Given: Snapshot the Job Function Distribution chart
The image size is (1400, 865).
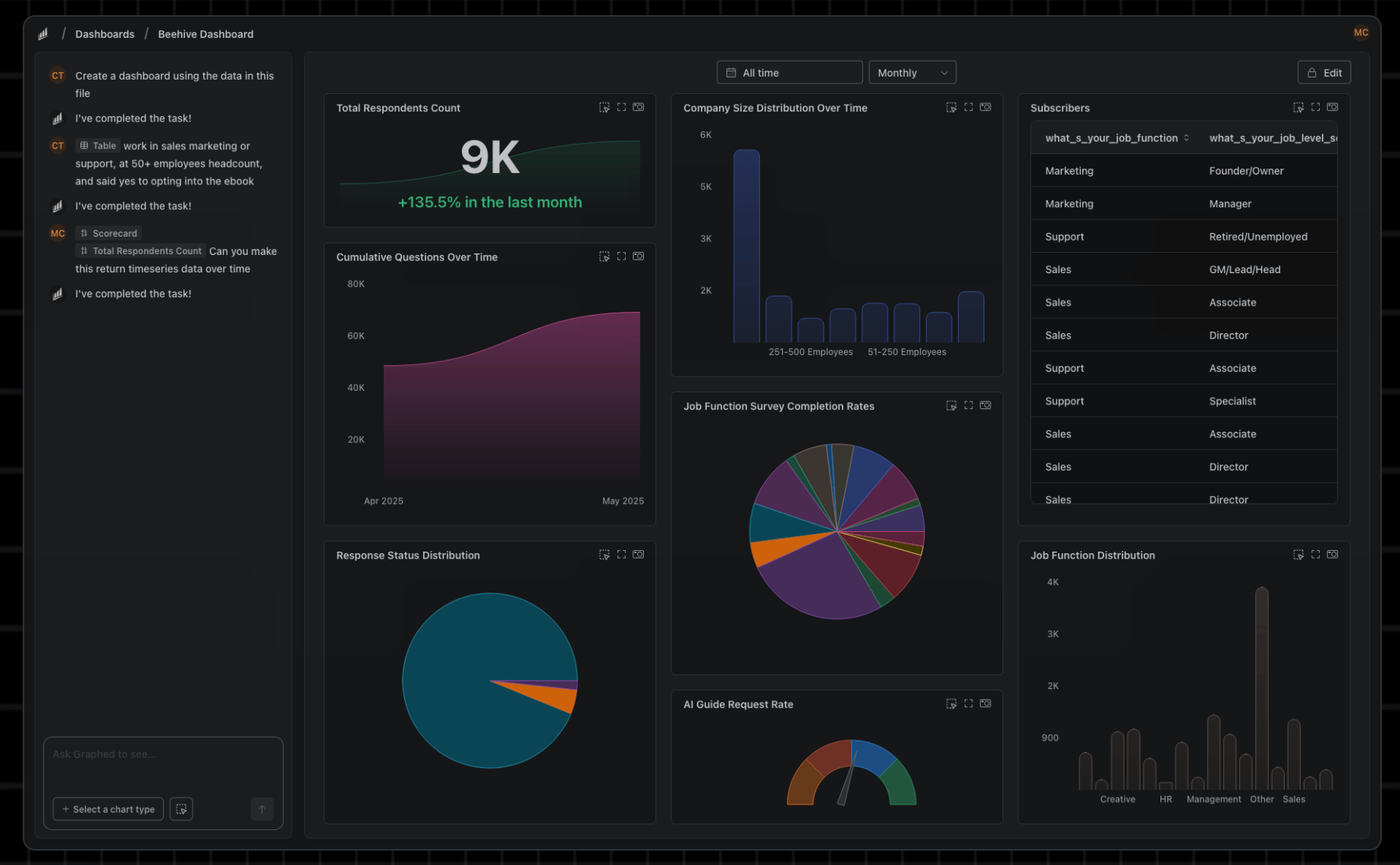Looking at the screenshot, I should tap(1333, 555).
